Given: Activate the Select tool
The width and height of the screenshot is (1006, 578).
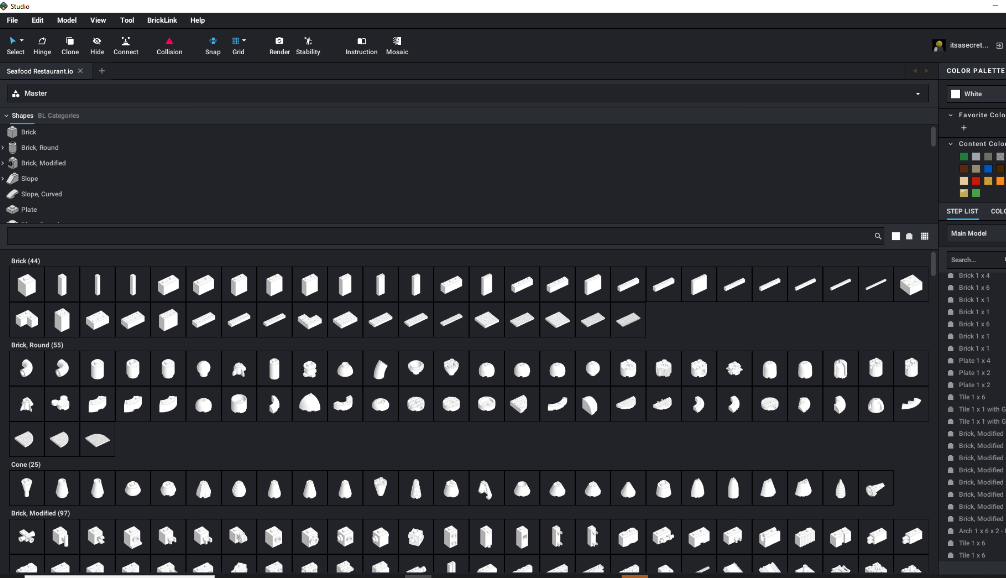Looking at the screenshot, I should pyautogui.click(x=15, y=45).
